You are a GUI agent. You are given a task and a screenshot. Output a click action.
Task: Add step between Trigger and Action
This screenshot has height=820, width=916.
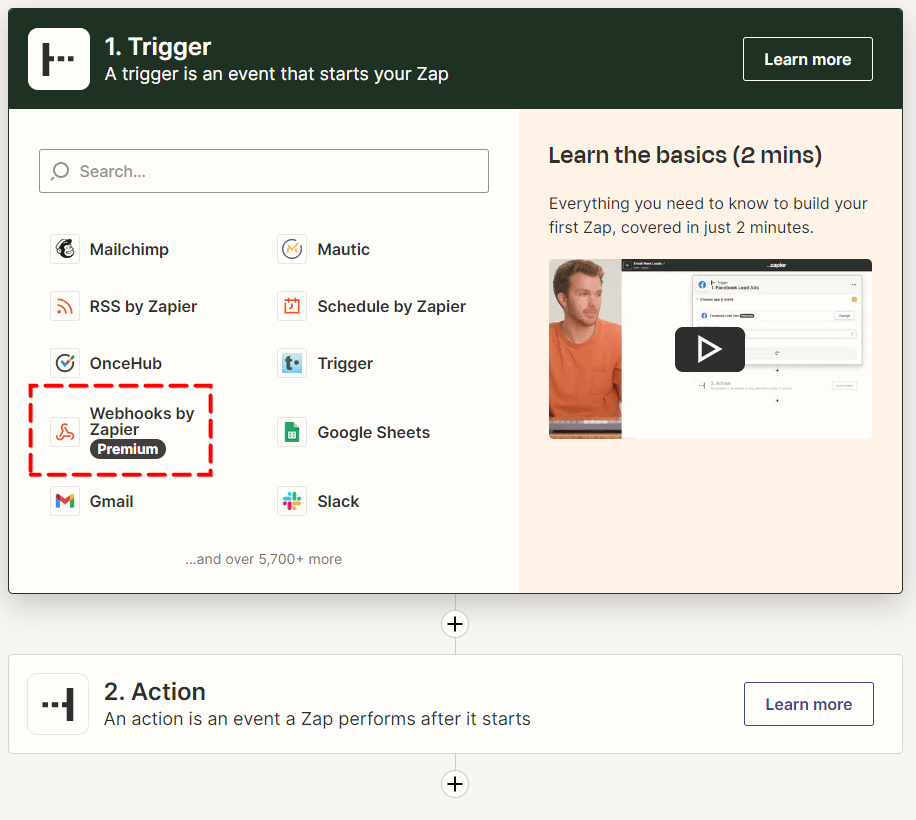(455, 624)
